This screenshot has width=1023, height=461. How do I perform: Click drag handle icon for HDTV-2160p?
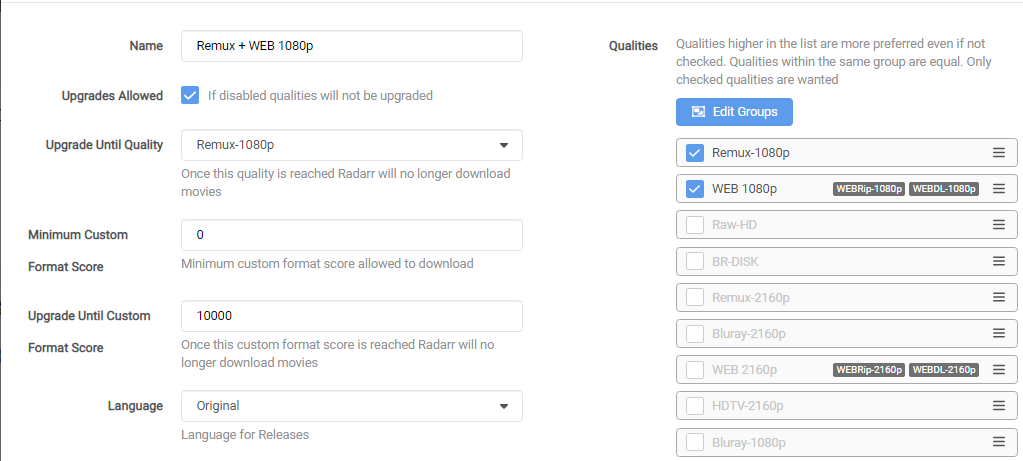[x=998, y=405]
